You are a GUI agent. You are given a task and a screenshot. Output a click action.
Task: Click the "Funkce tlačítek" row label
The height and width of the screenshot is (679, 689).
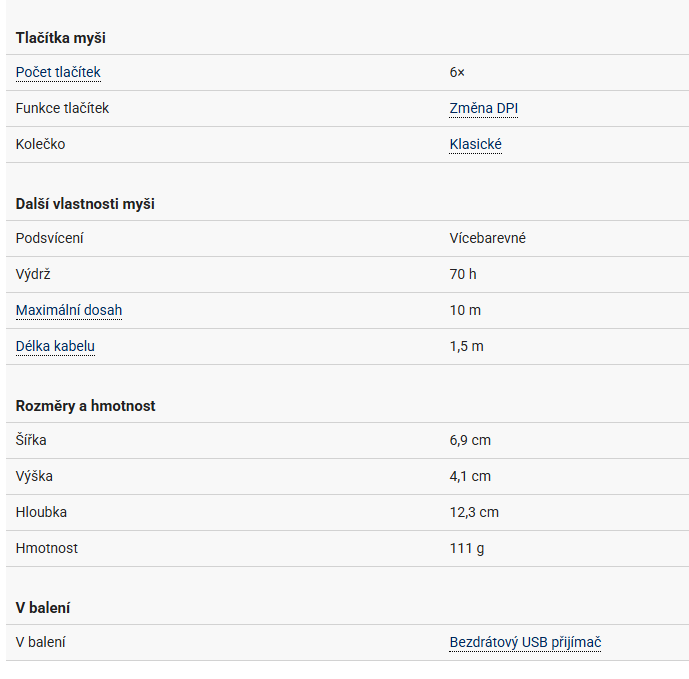click(x=62, y=108)
